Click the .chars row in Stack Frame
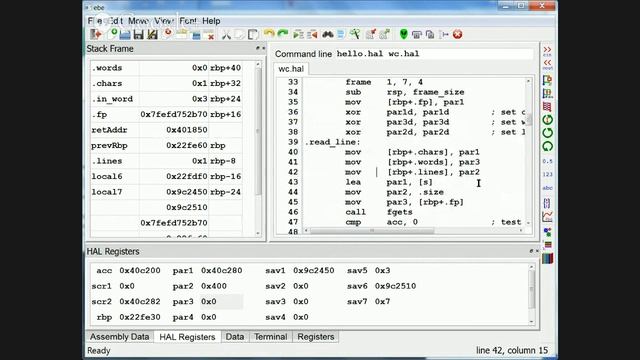The width and height of the screenshot is (640, 360). (x=167, y=83)
